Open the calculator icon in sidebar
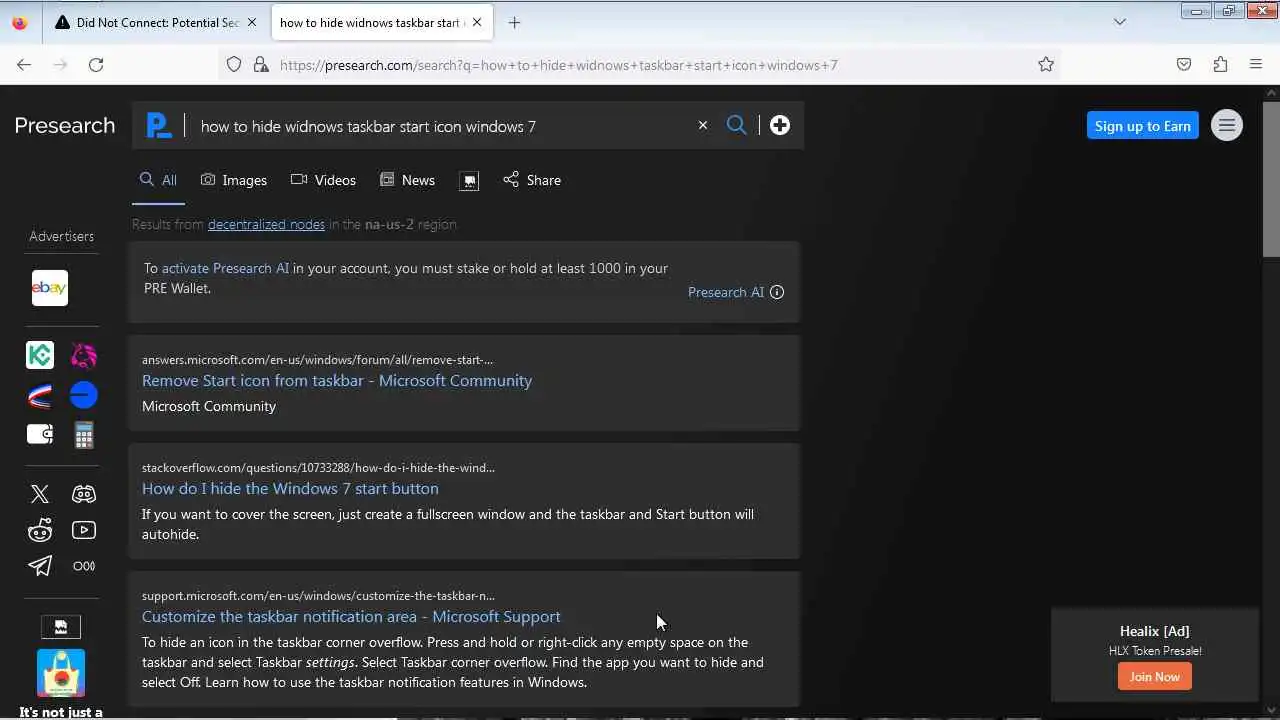The height and width of the screenshot is (720, 1280). [84, 435]
